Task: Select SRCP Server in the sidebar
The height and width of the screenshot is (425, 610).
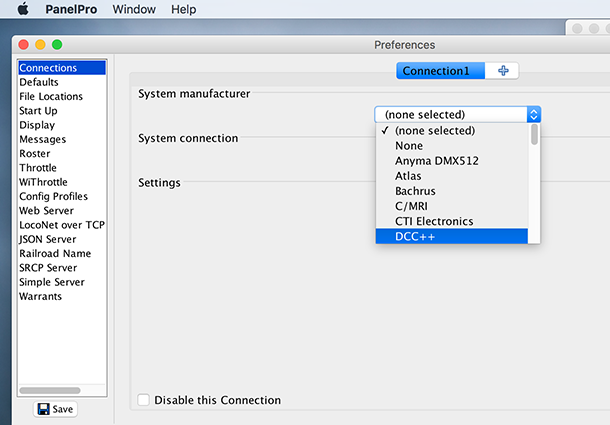Action: click(62, 267)
